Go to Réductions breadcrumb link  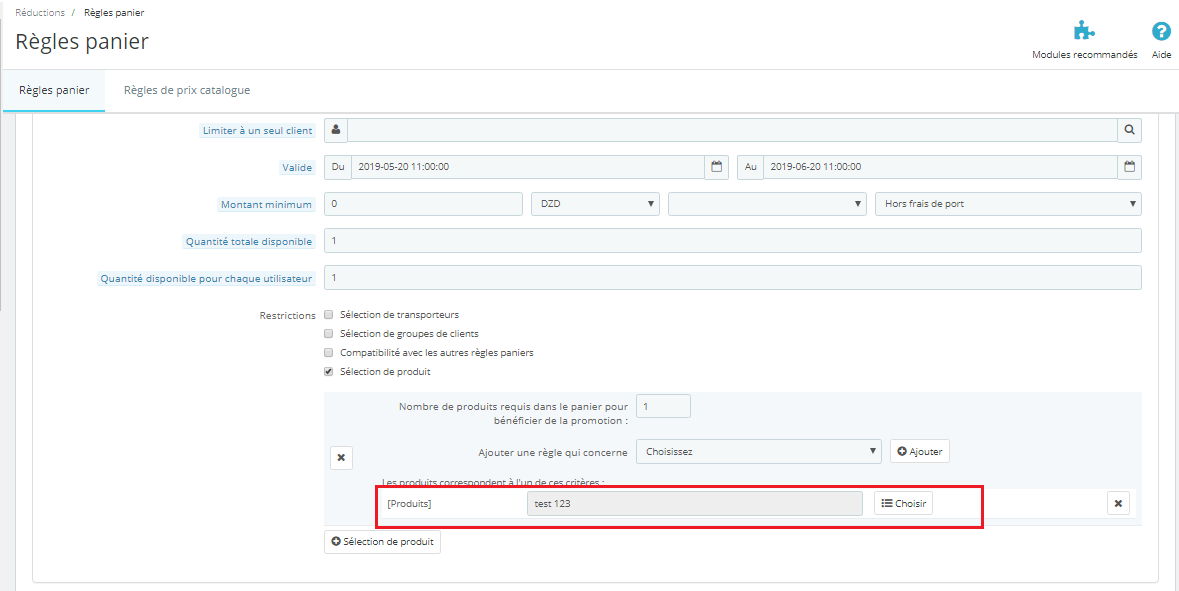coord(39,13)
